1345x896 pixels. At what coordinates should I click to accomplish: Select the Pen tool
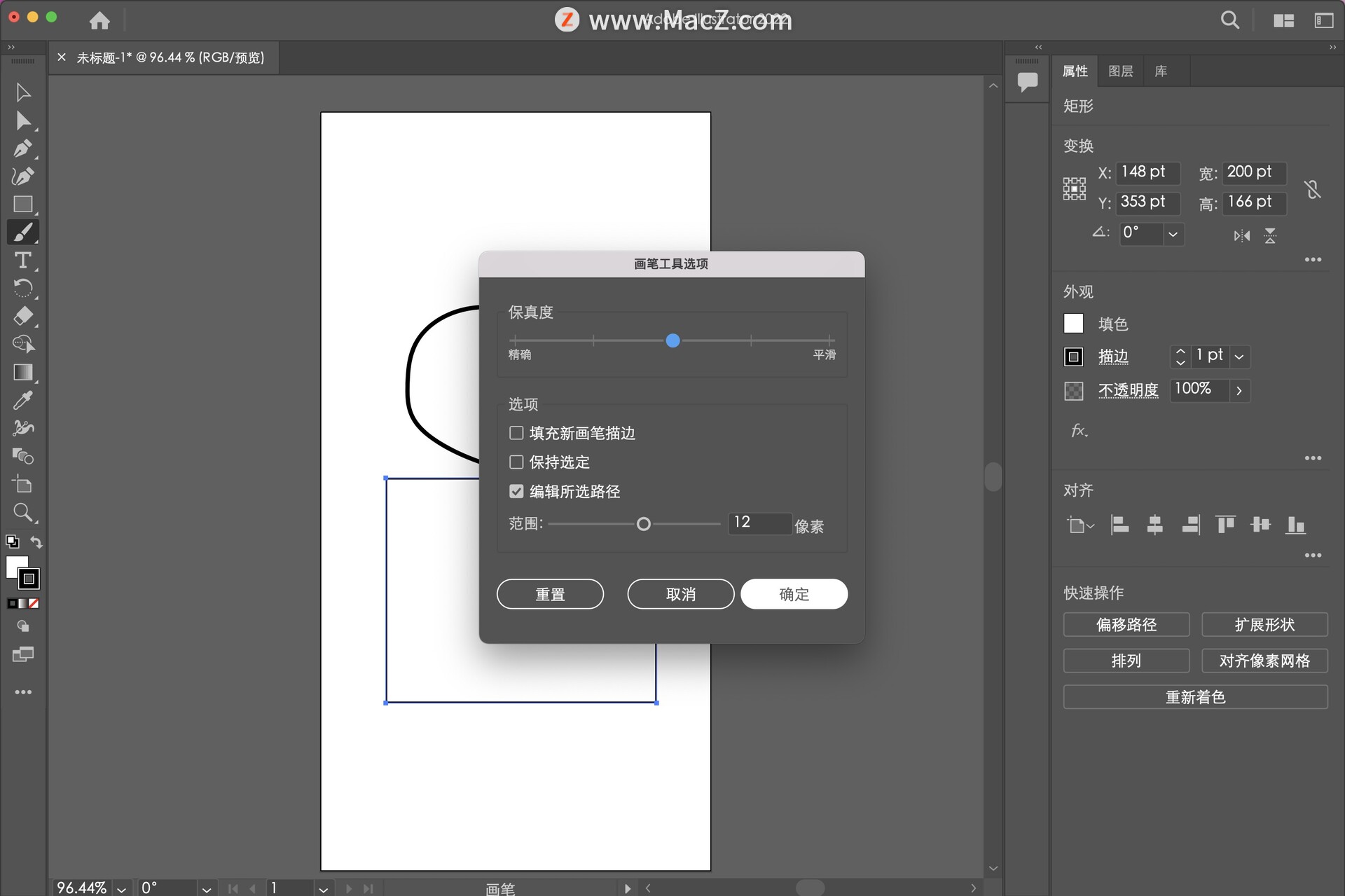pyautogui.click(x=22, y=149)
